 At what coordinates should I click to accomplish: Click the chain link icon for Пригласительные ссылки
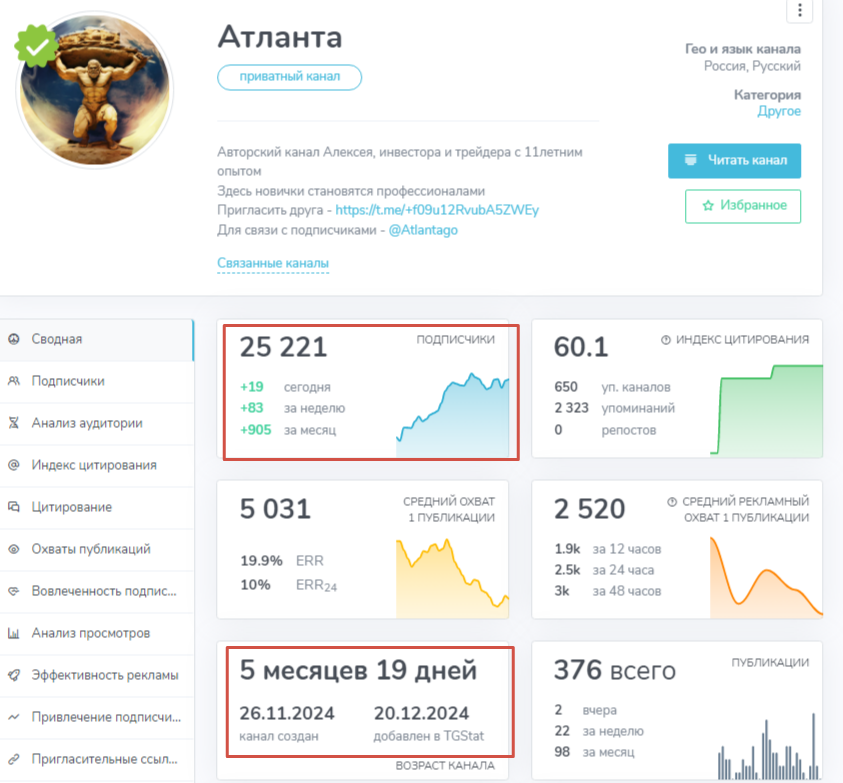click(x=14, y=759)
